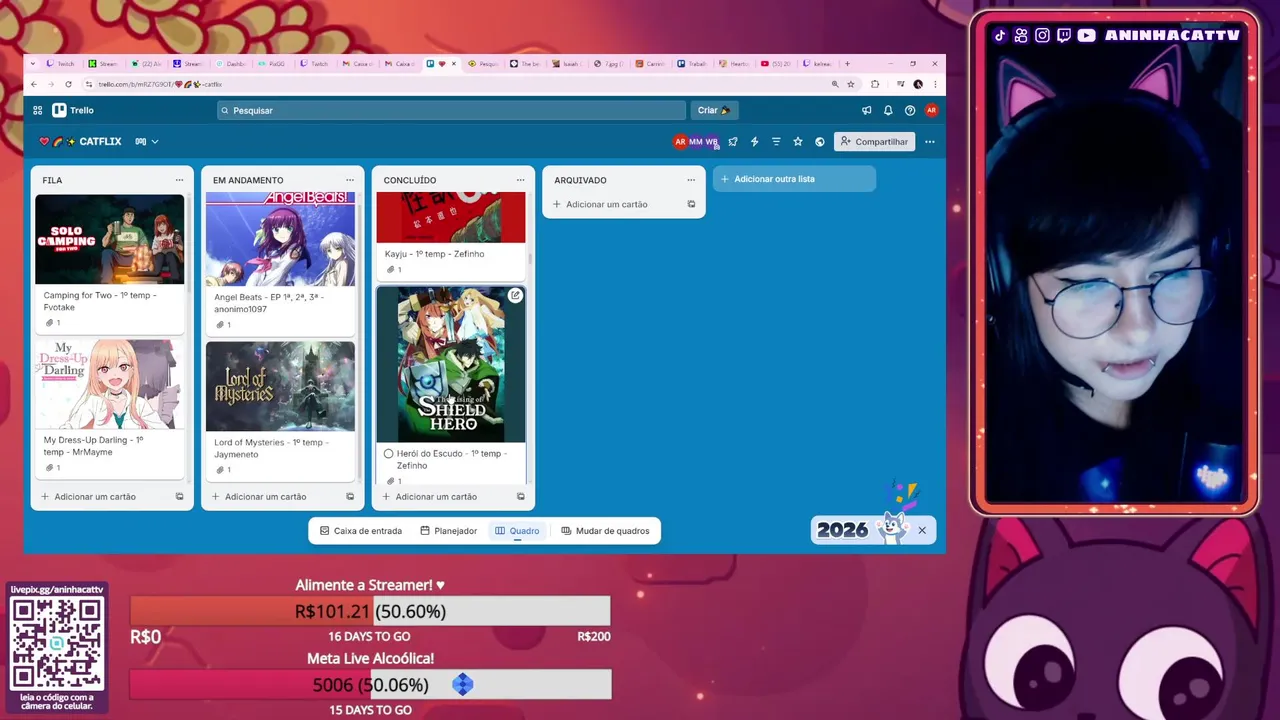Image resolution: width=1280 pixels, height=720 pixels.
Task: Click the Alimente a Streamer progress bar
Action: tap(370, 611)
